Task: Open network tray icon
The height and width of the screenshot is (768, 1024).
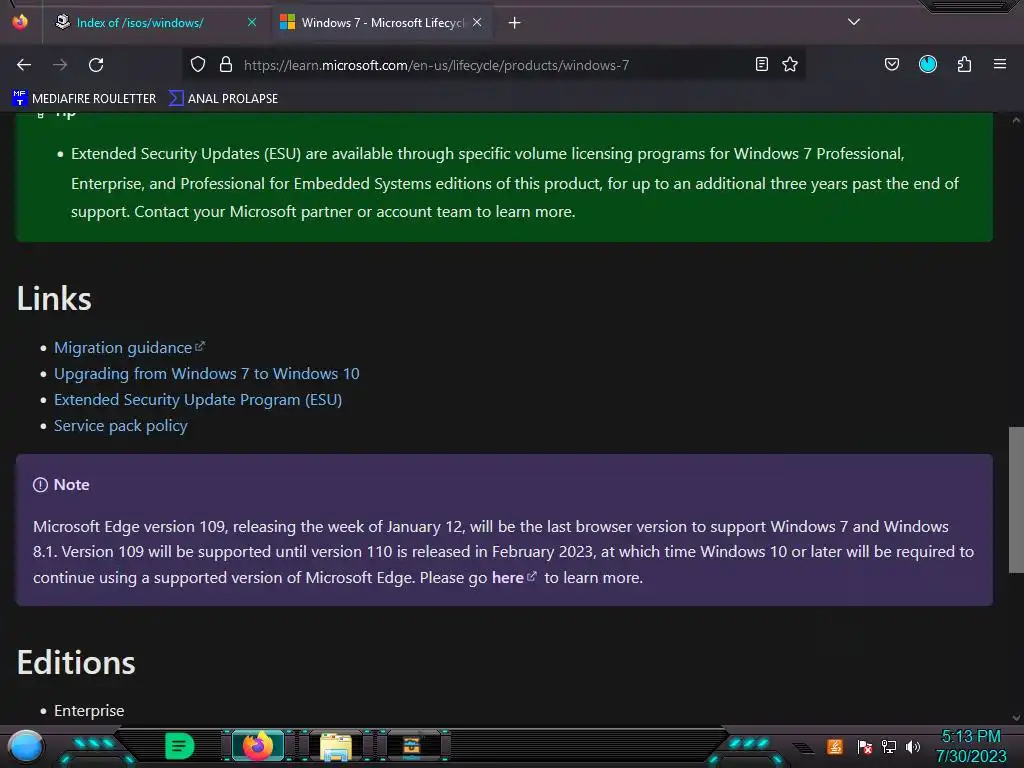Action: (x=889, y=746)
